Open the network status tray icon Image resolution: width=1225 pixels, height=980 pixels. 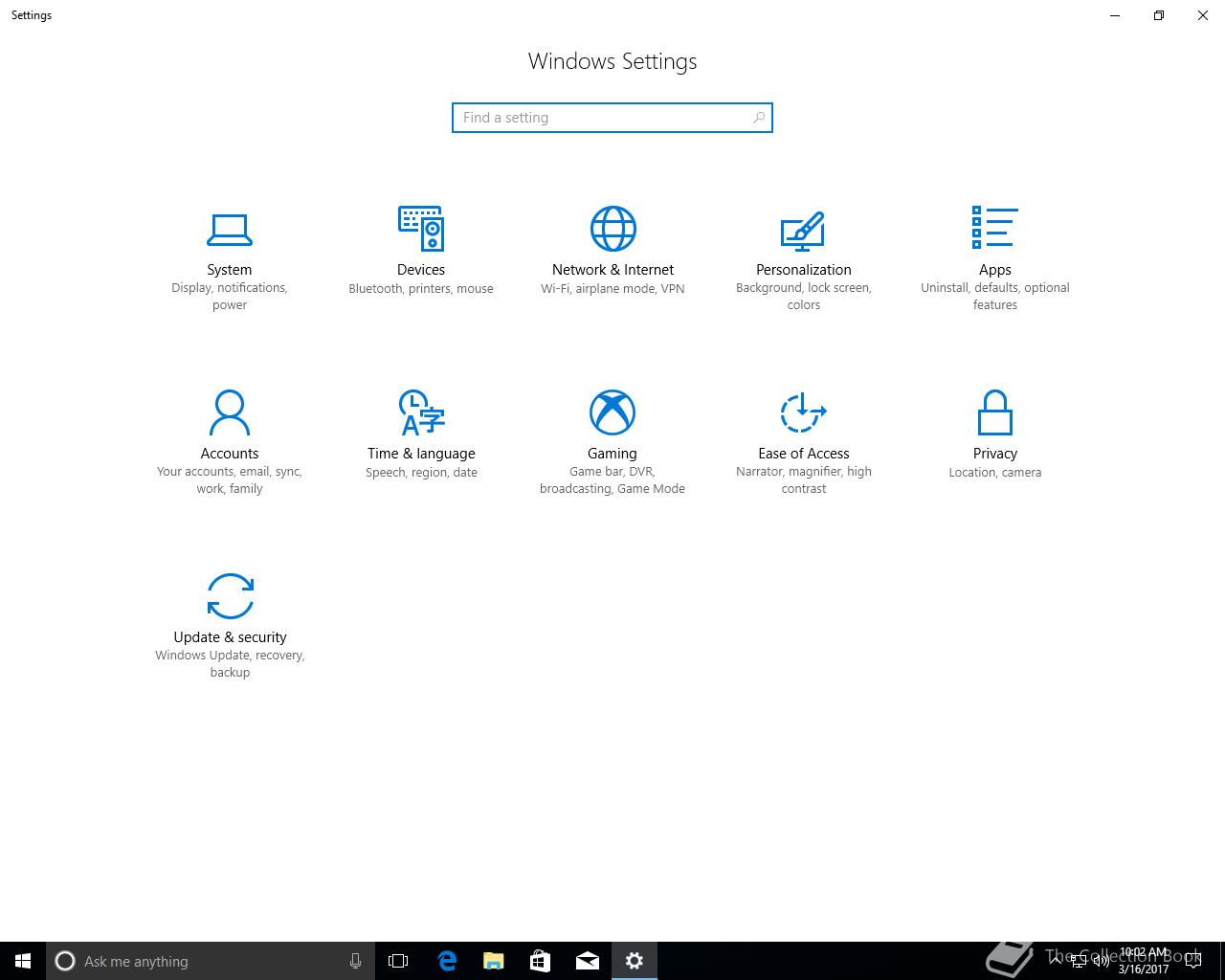click(1079, 961)
